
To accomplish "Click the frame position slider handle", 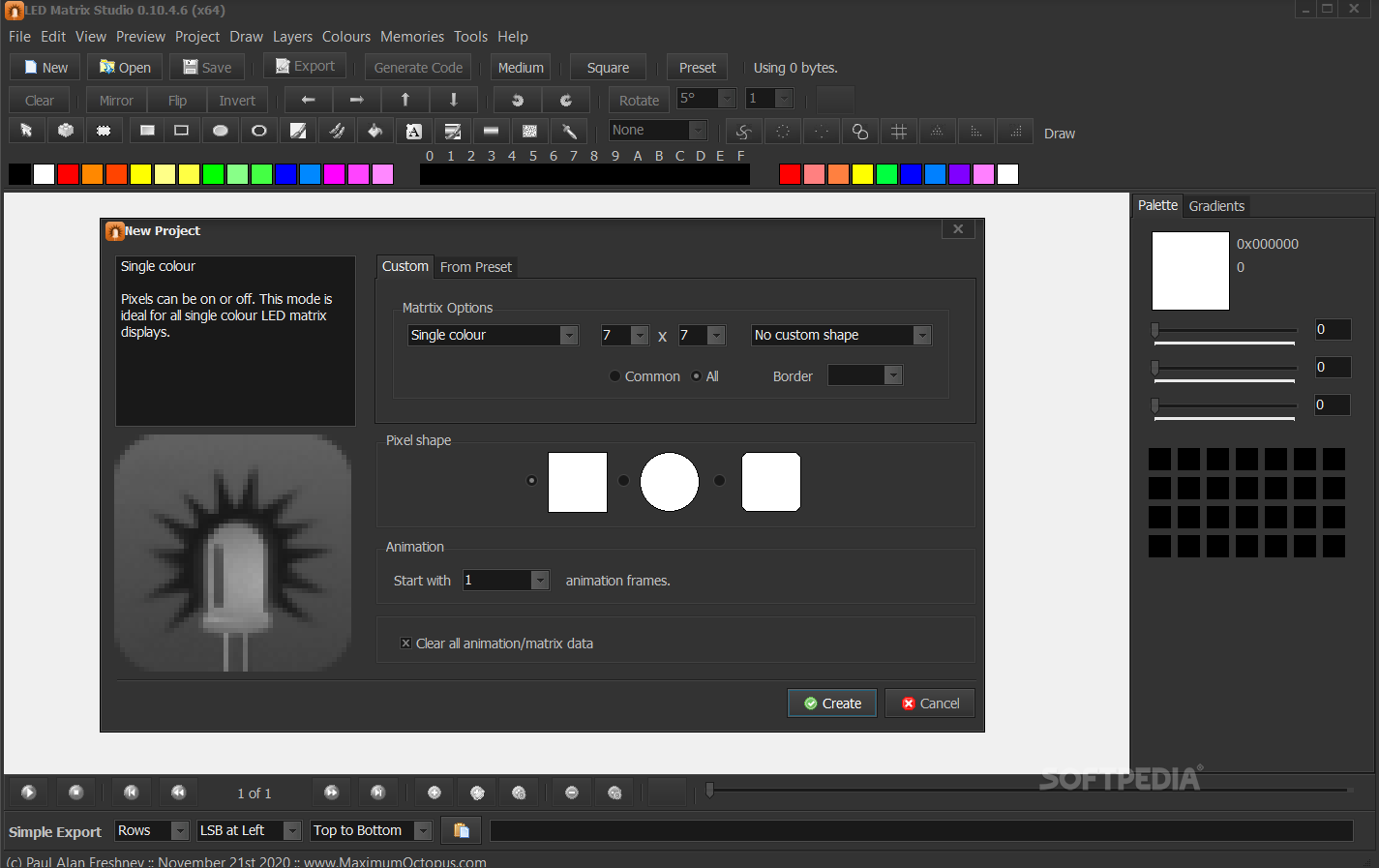I will pos(710,791).
